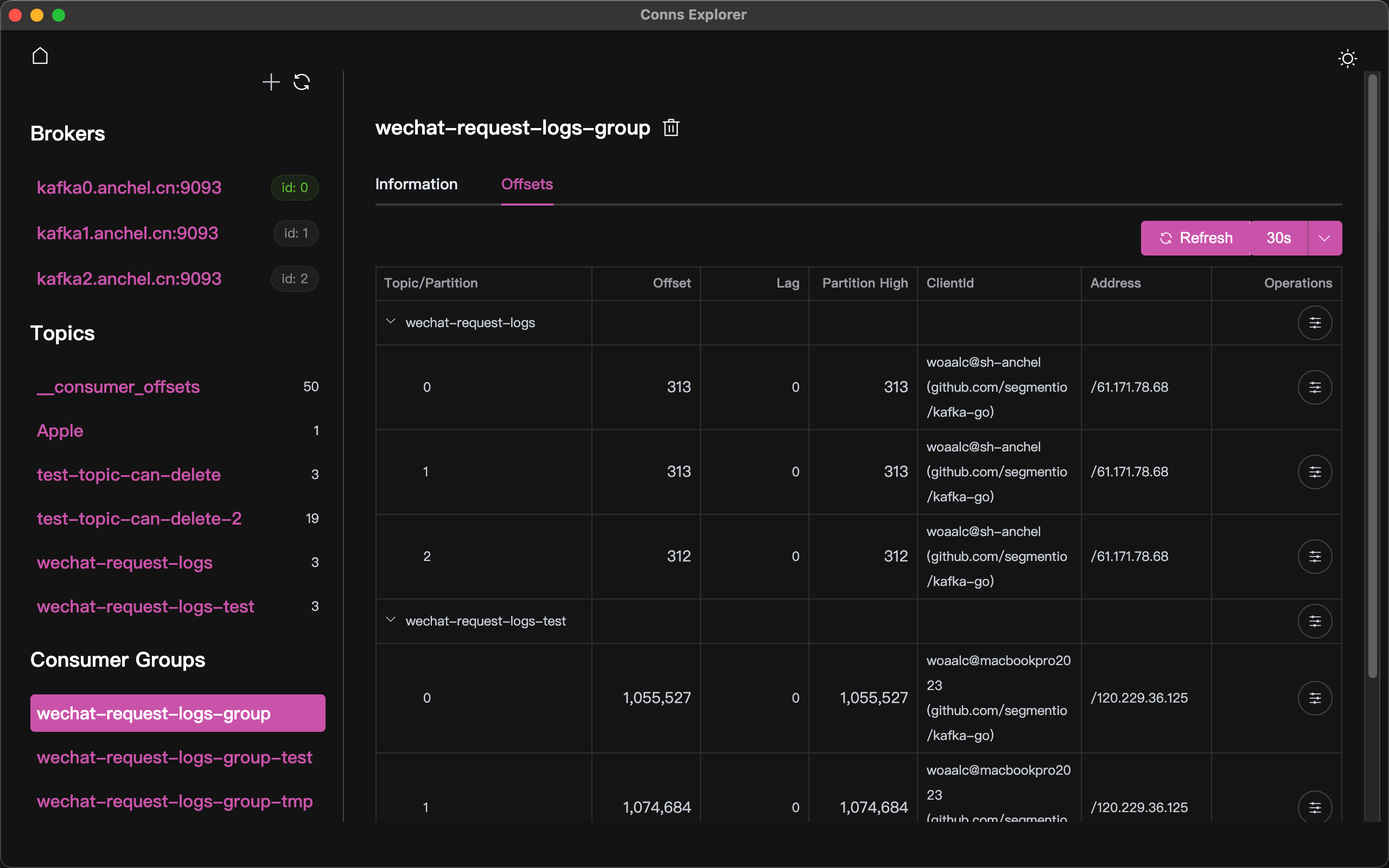Open operations for wechat-request-logs topic row

[1314, 323]
